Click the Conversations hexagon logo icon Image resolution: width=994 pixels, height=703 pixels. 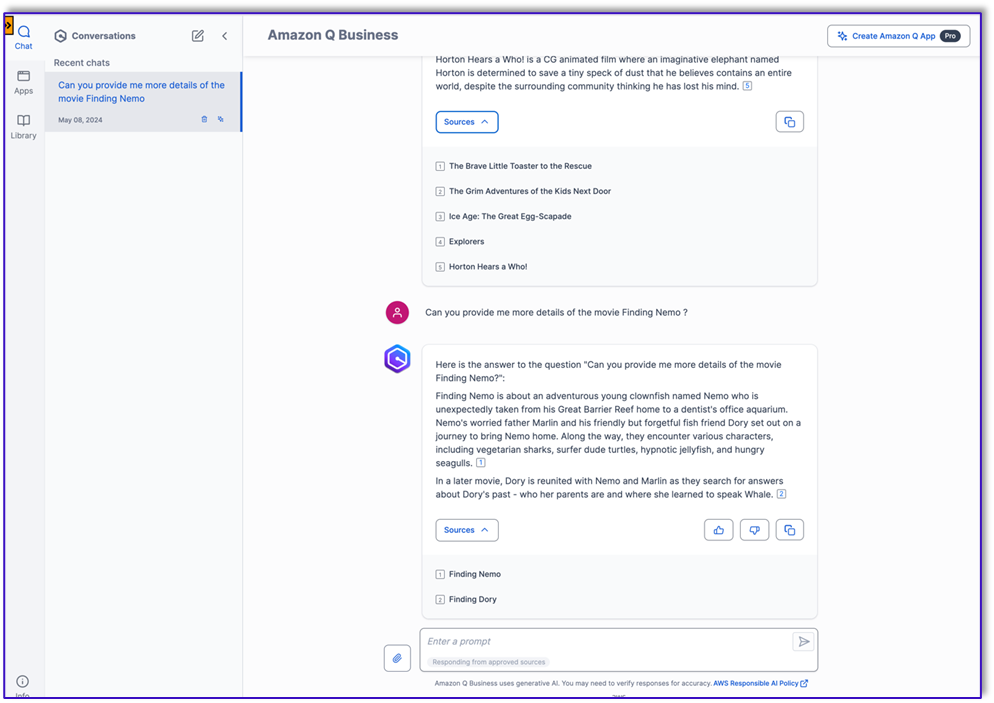(60, 36)
